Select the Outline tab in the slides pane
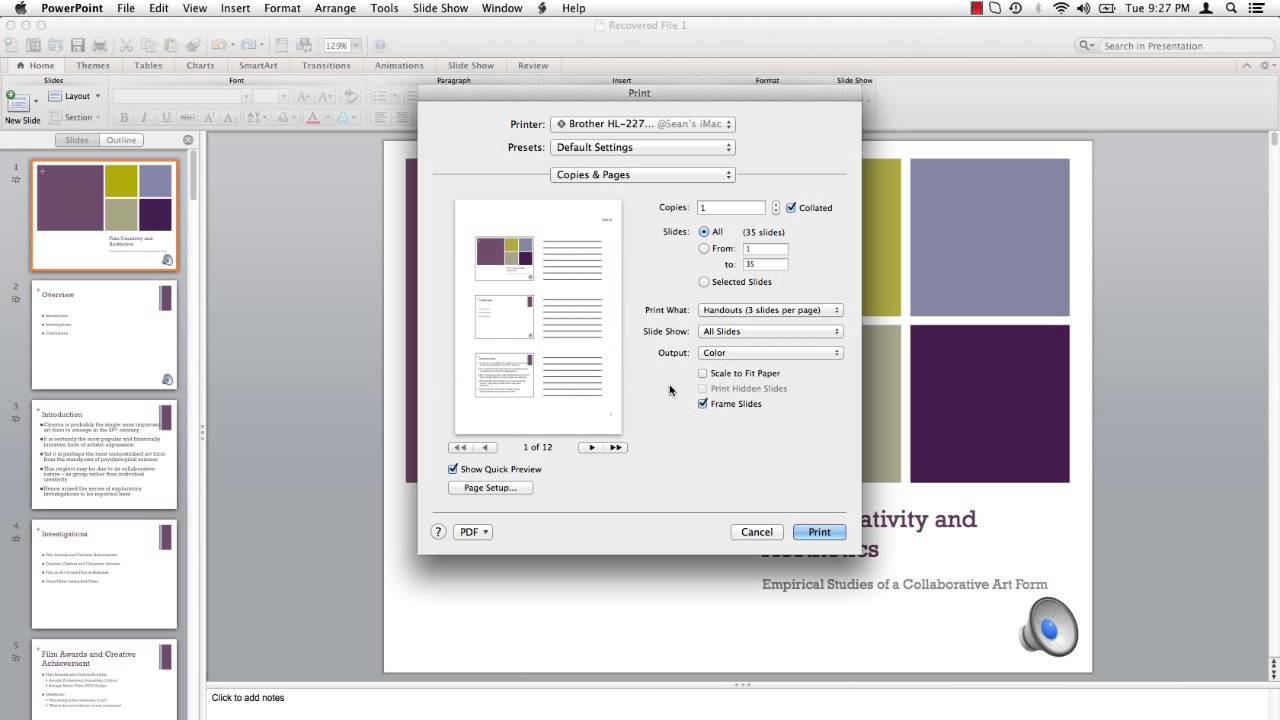 pos(121,140)
